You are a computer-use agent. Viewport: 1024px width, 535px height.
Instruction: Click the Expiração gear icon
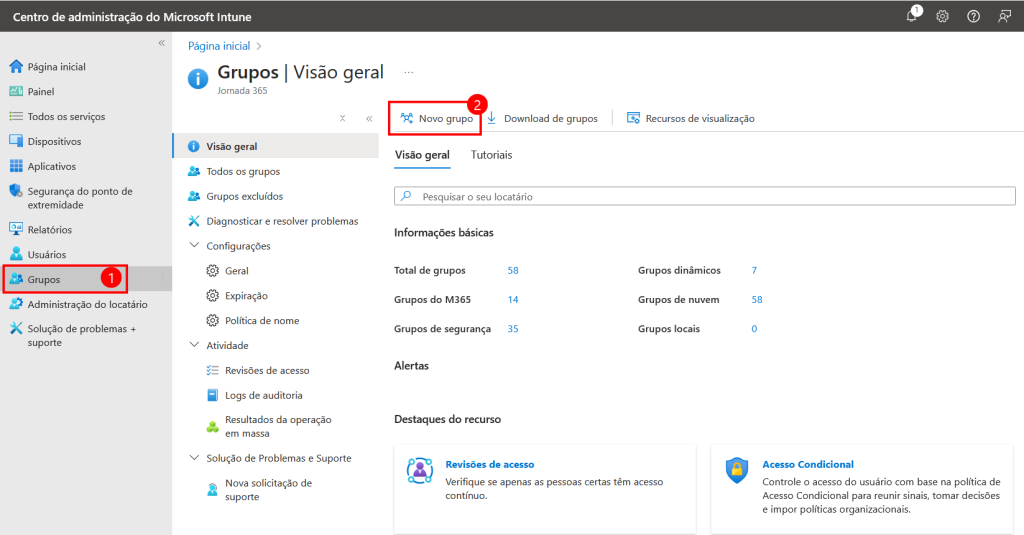coord(212,295)
